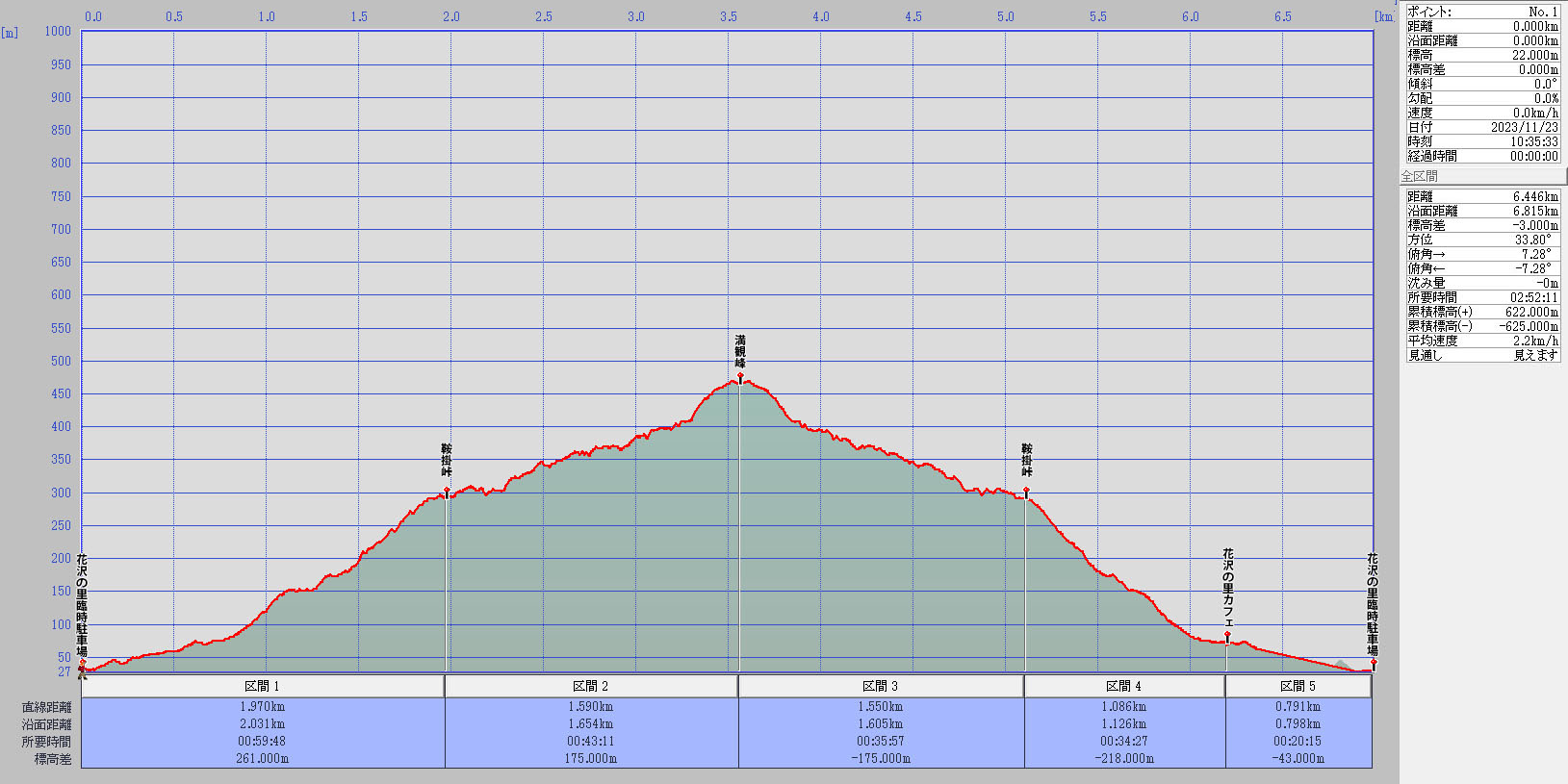The width and height of the screenshot is (1568, 784).
Task: Click the 日付 2023/11/23 row
Action: [1482, 127]
